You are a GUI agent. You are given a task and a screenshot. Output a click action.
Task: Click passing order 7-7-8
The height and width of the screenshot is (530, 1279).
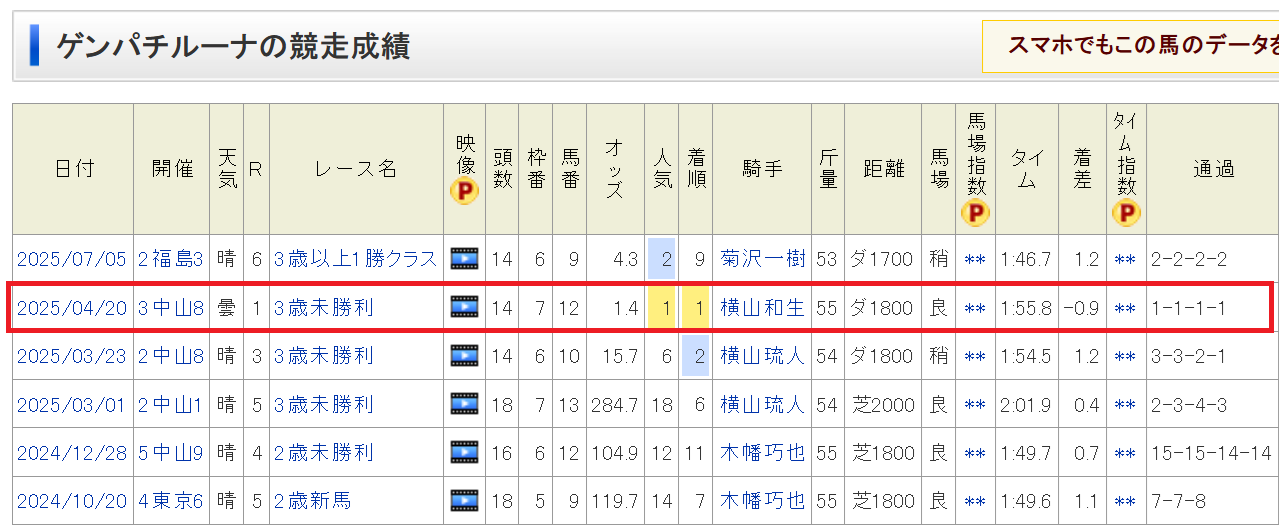pyautogui.click(x=1177, y=501)
